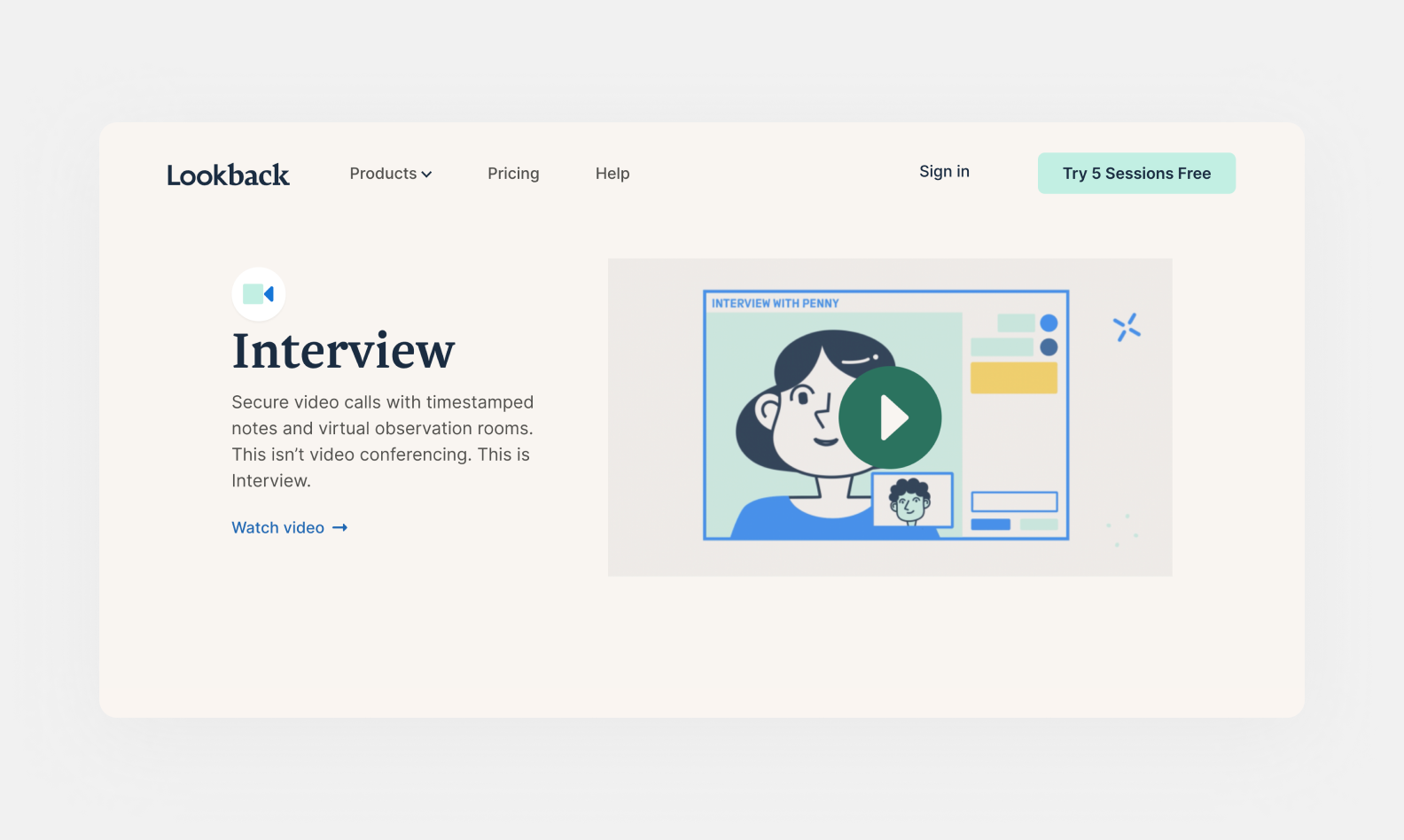This screenshot has height=840, width=1404.
Task: Click the Lookback logo
Action: point(228,175)
